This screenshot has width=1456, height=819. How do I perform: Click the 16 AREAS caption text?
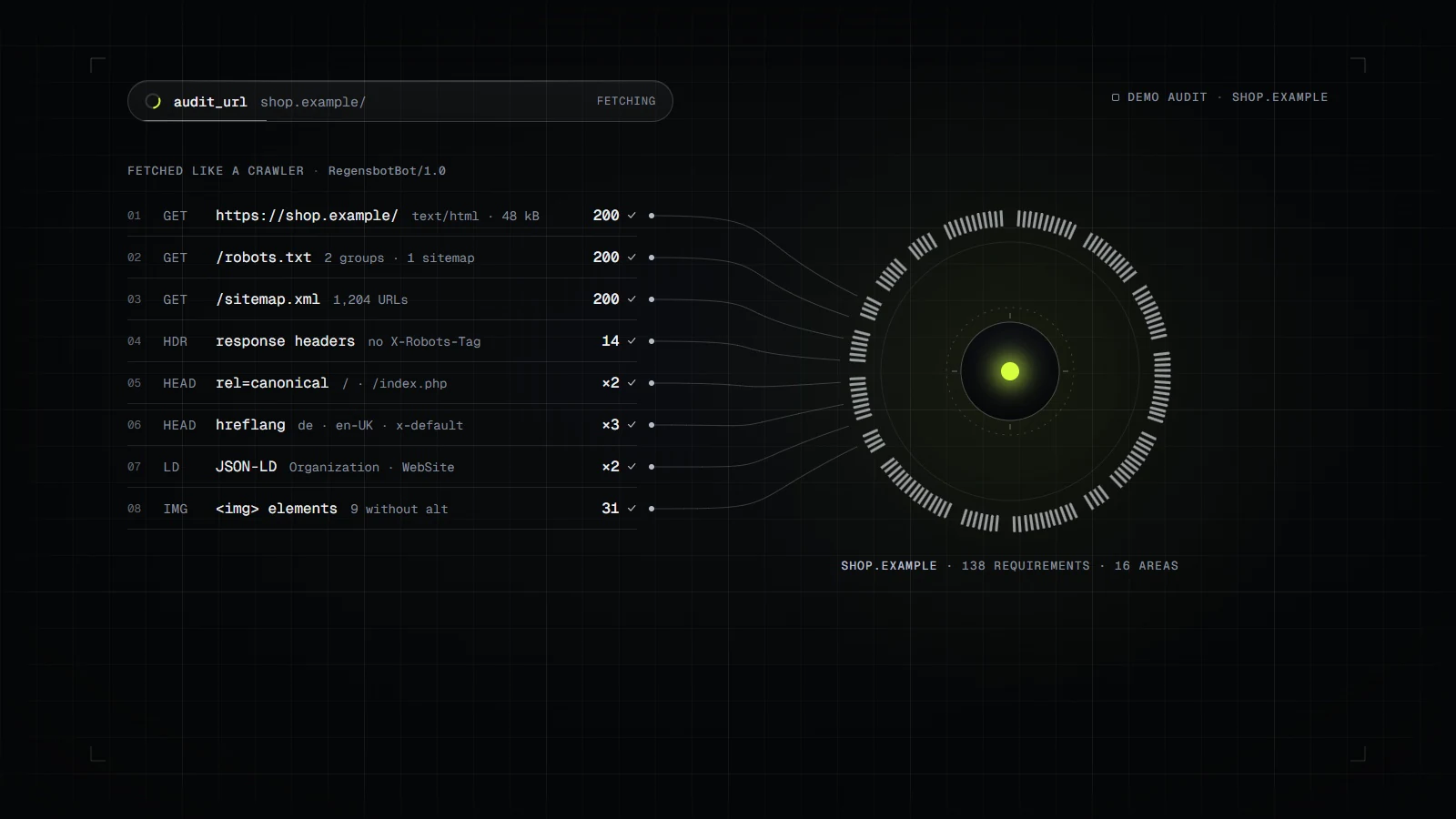[1147, 566]
